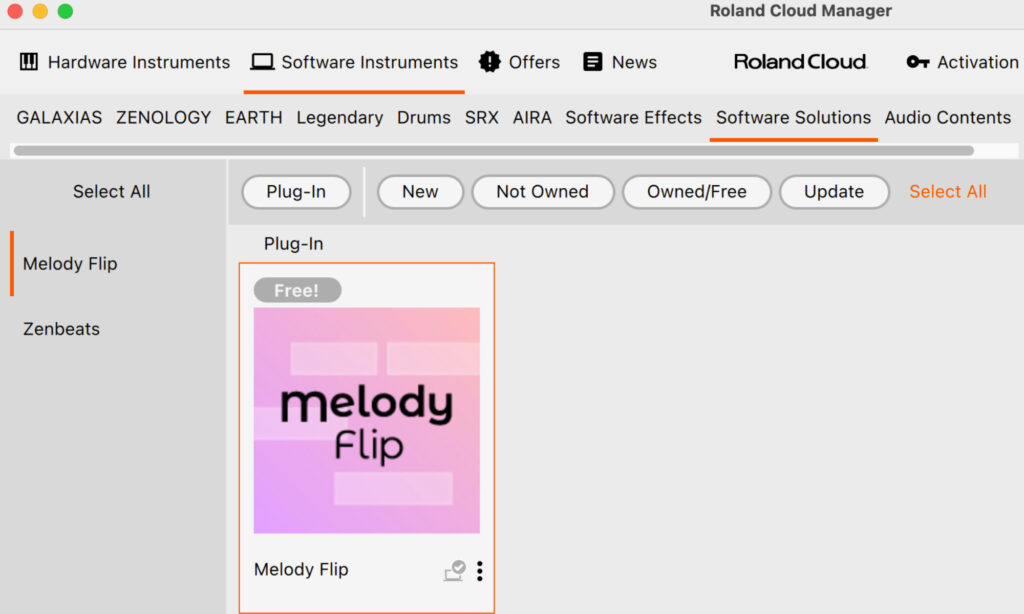Click the horizontal category scrollbar
The image size is (1024, 614).
click(x=494, y=151)
